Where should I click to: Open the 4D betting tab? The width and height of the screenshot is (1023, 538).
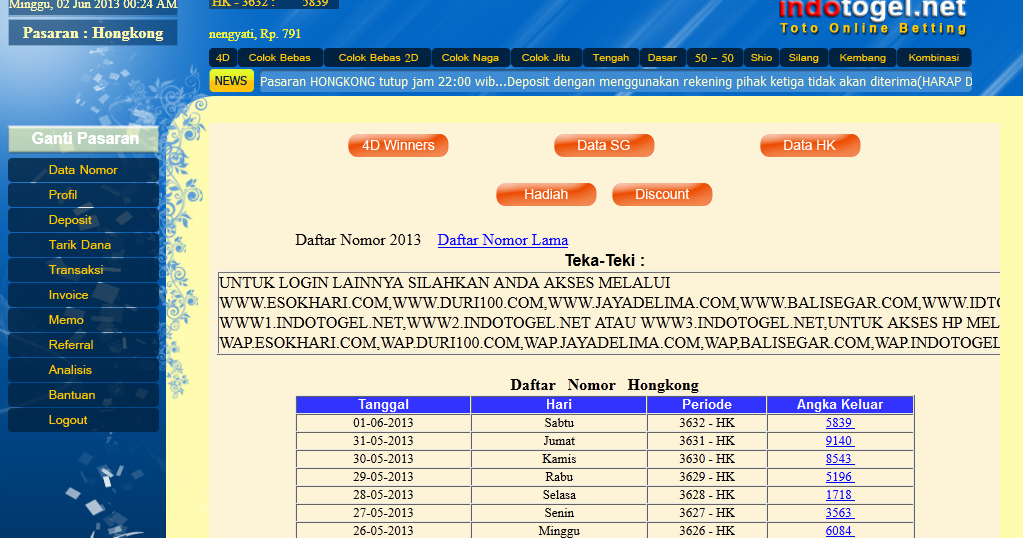pos(223,58)
